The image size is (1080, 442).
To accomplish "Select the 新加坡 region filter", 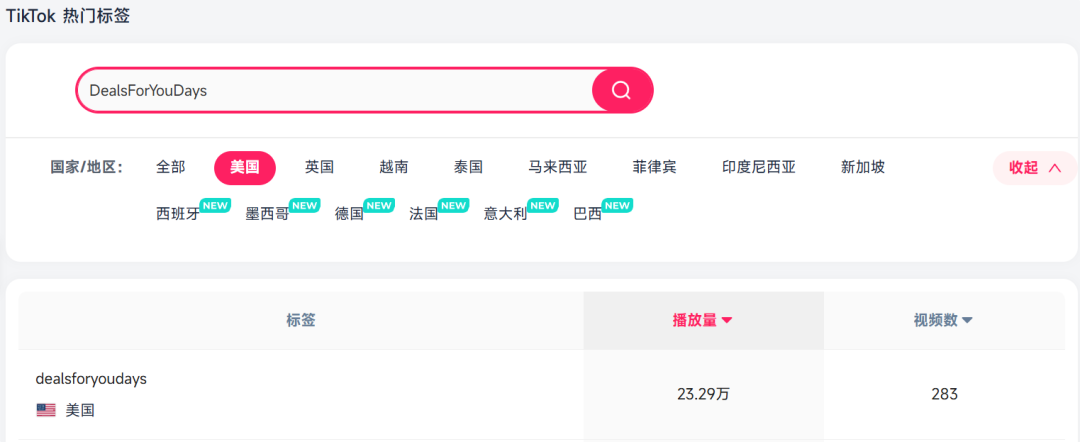I will [863, 167].
